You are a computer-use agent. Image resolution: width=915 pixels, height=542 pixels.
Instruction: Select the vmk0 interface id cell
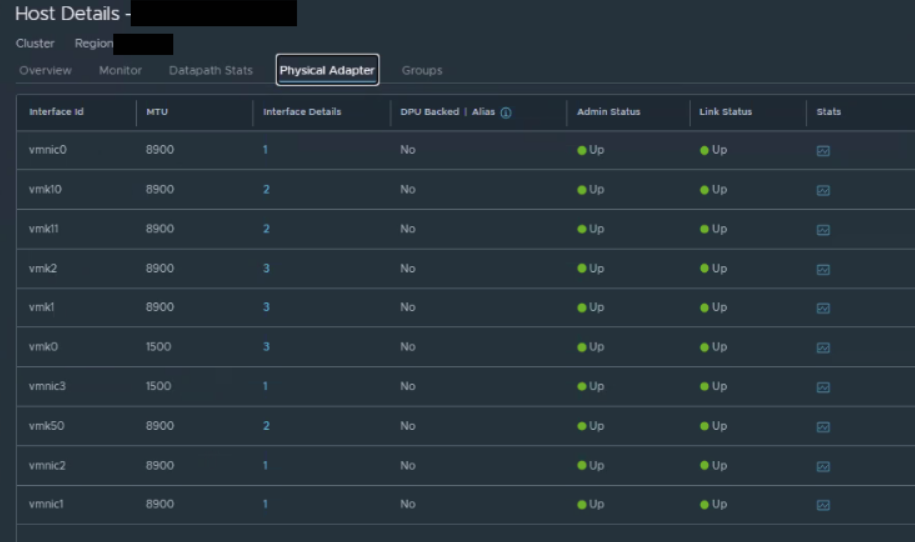43,347
